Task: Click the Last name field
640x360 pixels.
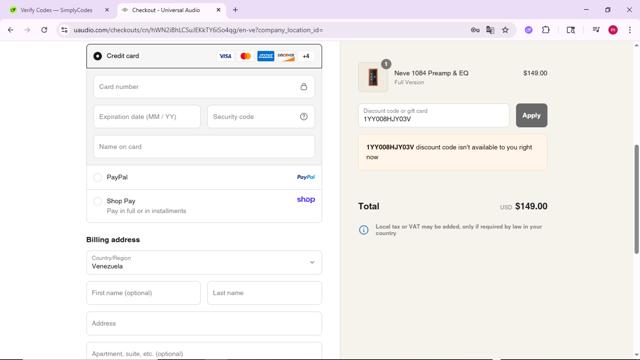Action: click(x=264, y=293)
